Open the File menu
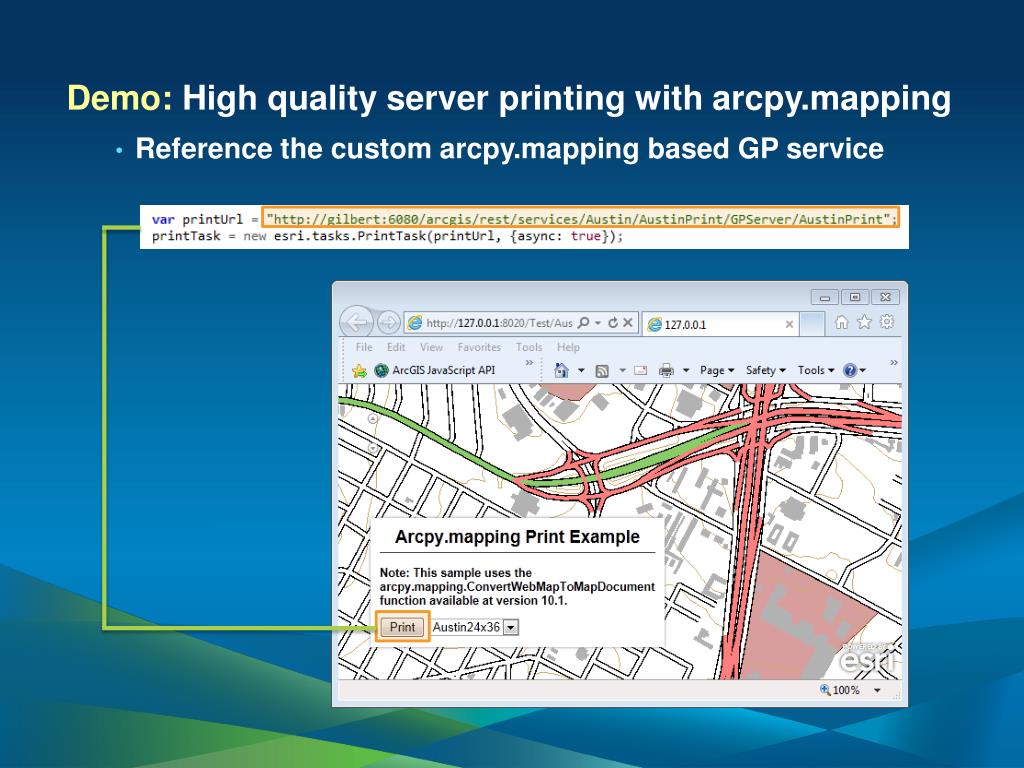The image size is (1024, 768). click(364, 347)
